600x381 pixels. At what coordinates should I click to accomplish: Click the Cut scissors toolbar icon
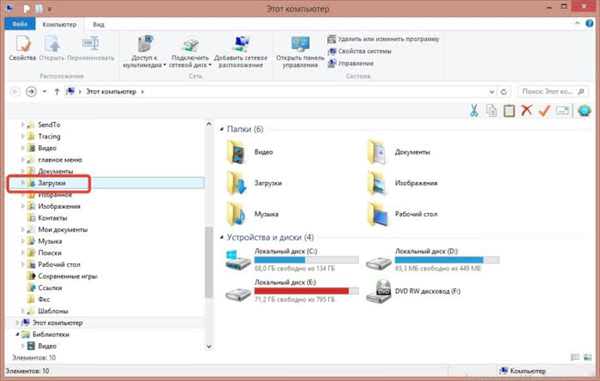(474, 111)
